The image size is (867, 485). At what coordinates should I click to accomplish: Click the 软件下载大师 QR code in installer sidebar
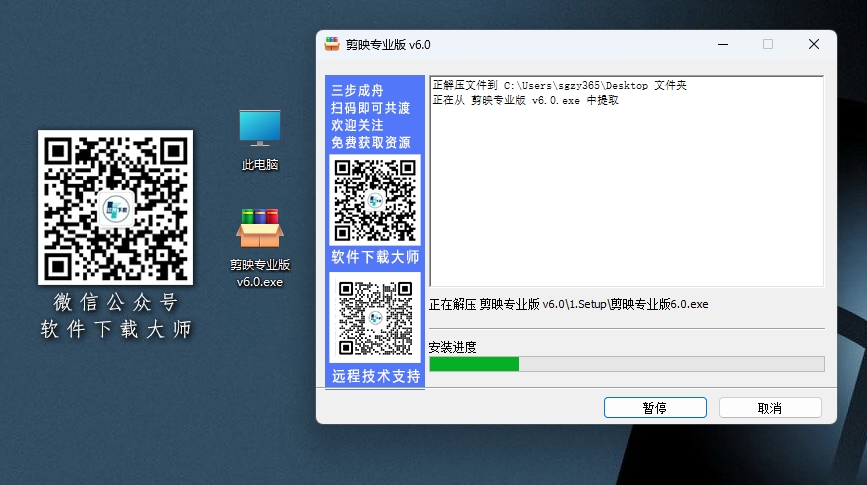pos(375,200)
